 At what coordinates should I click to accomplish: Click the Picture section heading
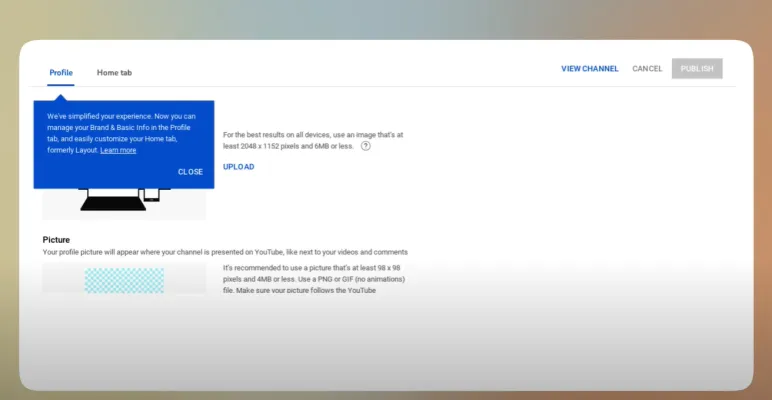57,240
